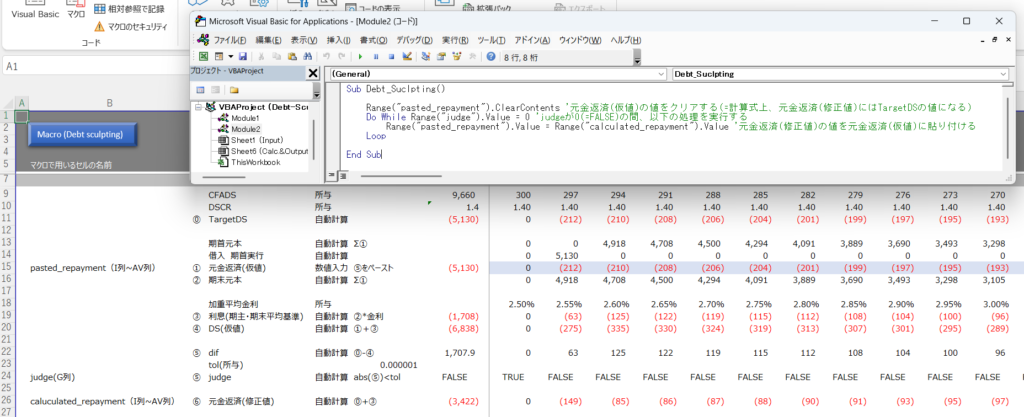Click the Cut scissors icon
This screenshot has width=1024, height=417.
point(261,57)
